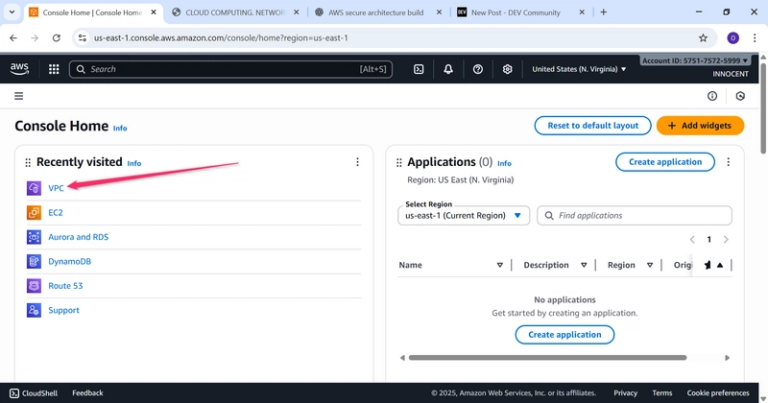
Task: Open the Route 53 link
Action: (66, 285)
